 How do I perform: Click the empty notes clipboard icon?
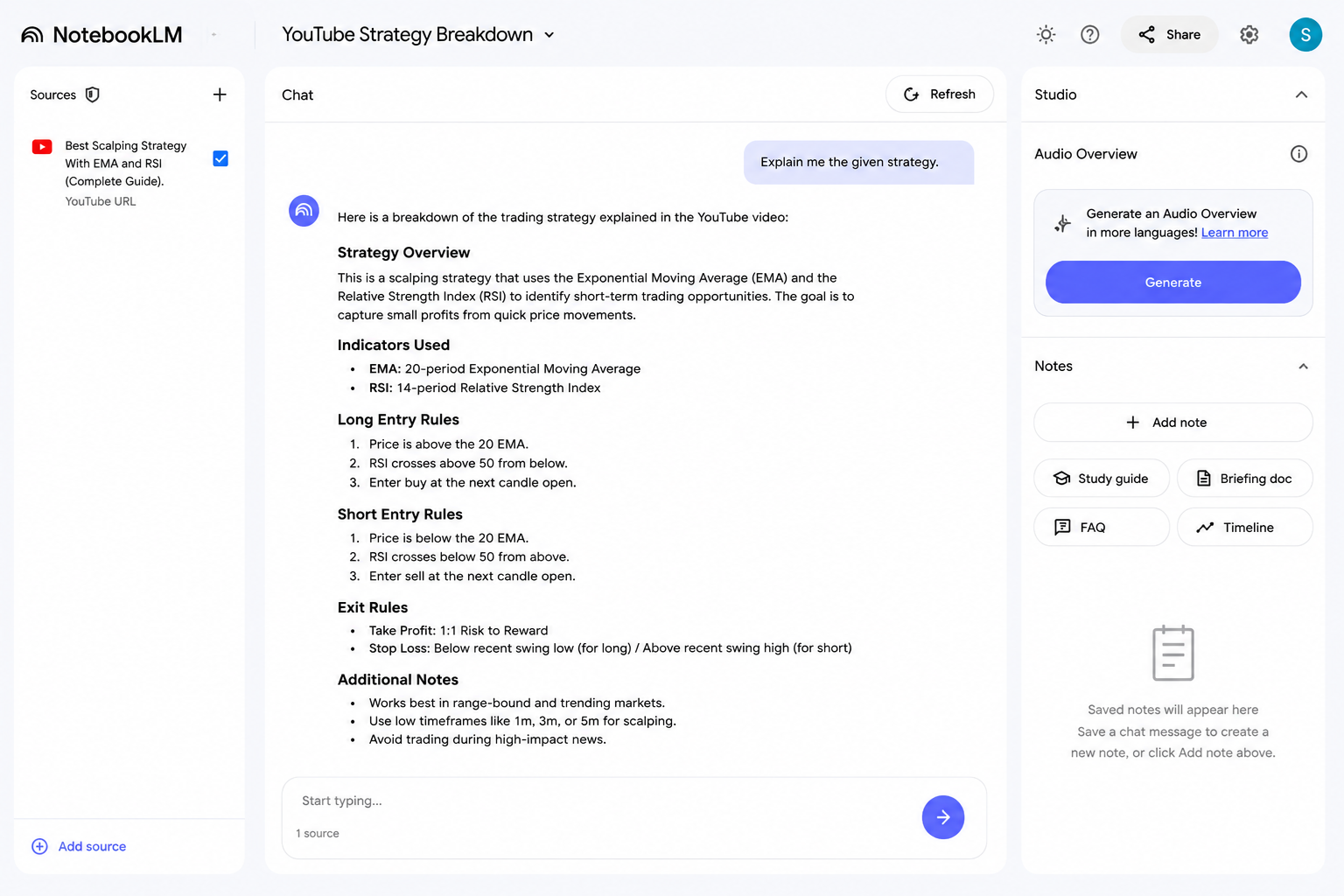tap(1173, 653)
